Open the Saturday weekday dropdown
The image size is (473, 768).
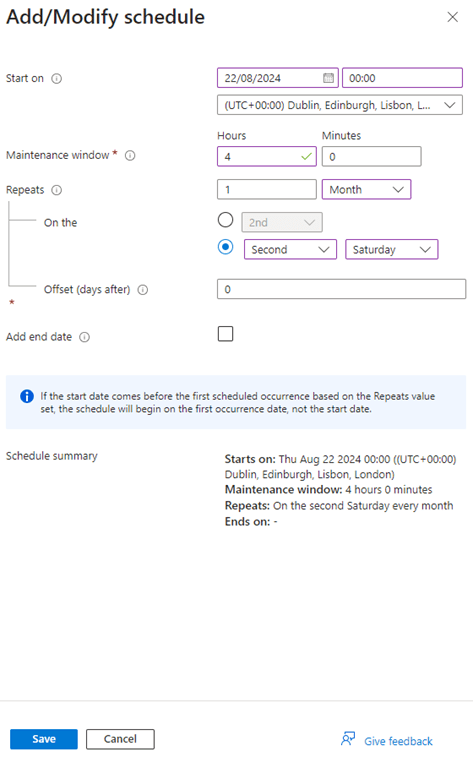[392, 249]
